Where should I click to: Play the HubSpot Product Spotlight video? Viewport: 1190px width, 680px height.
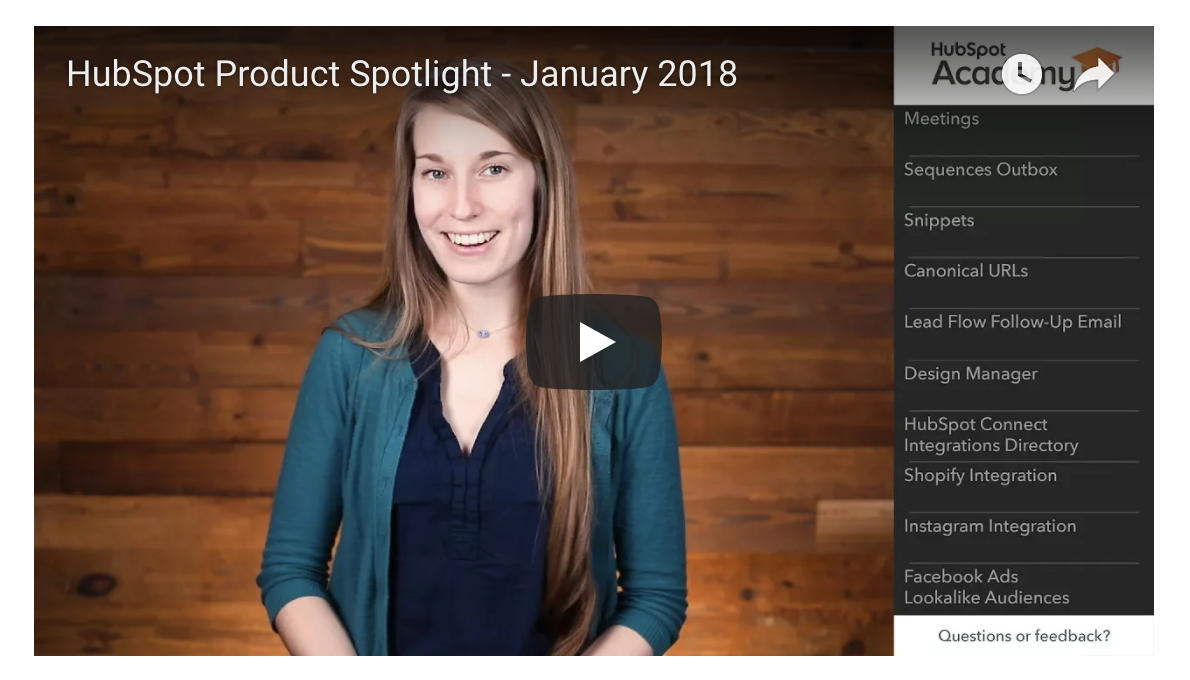(x=593, y=342)
